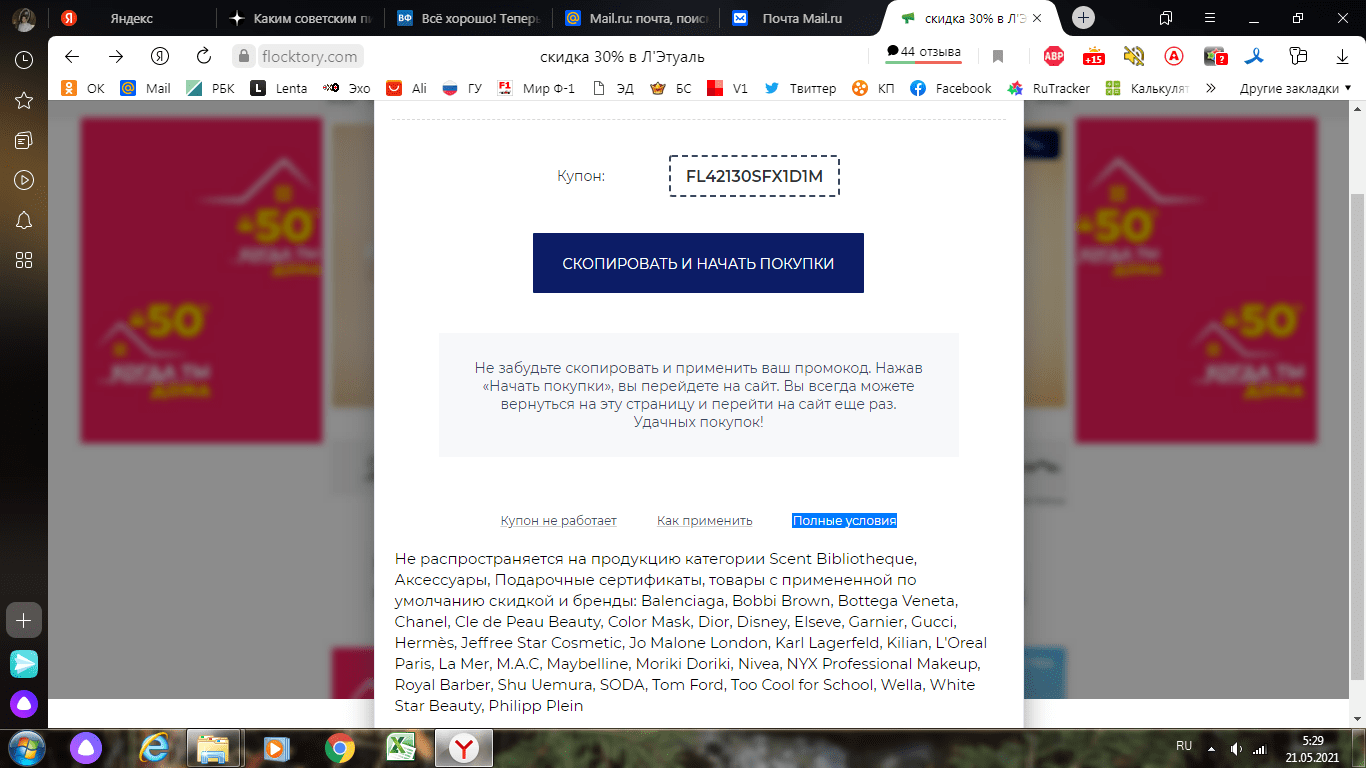Open the +15 crown extension icon
The height and width of the screenshot is (768, 1366).
[1093, 56]
